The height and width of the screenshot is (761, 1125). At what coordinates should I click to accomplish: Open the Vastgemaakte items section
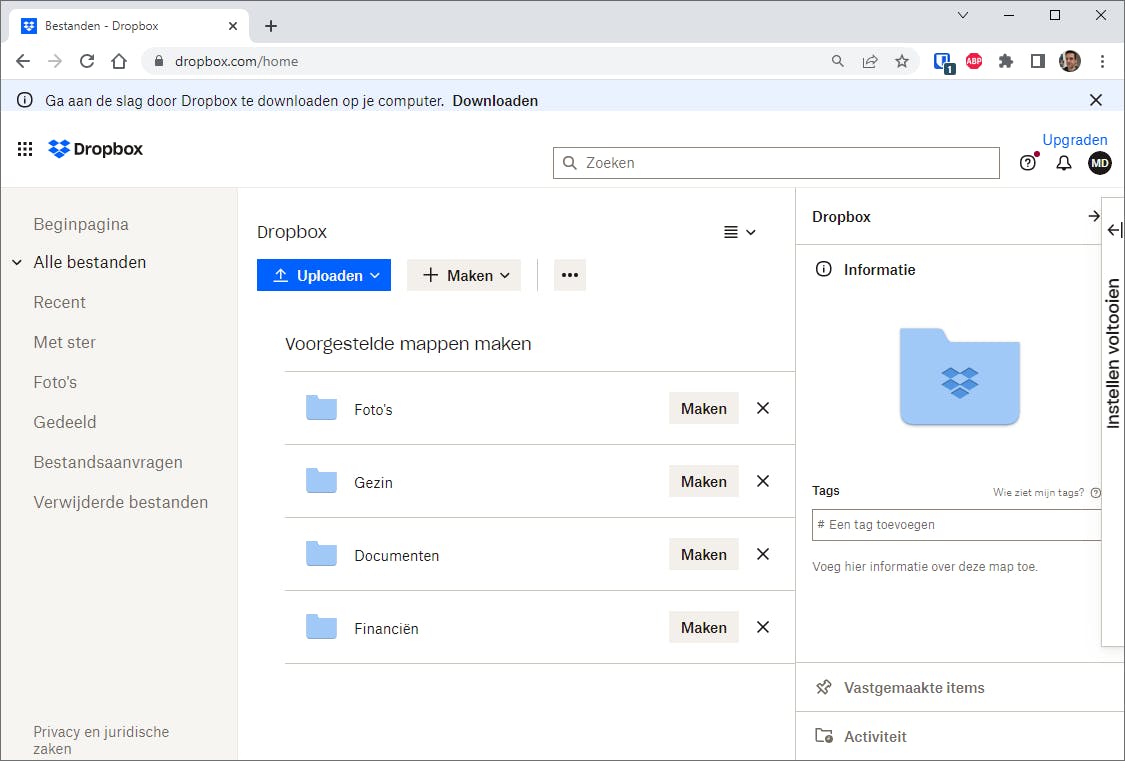click(914, 688)
